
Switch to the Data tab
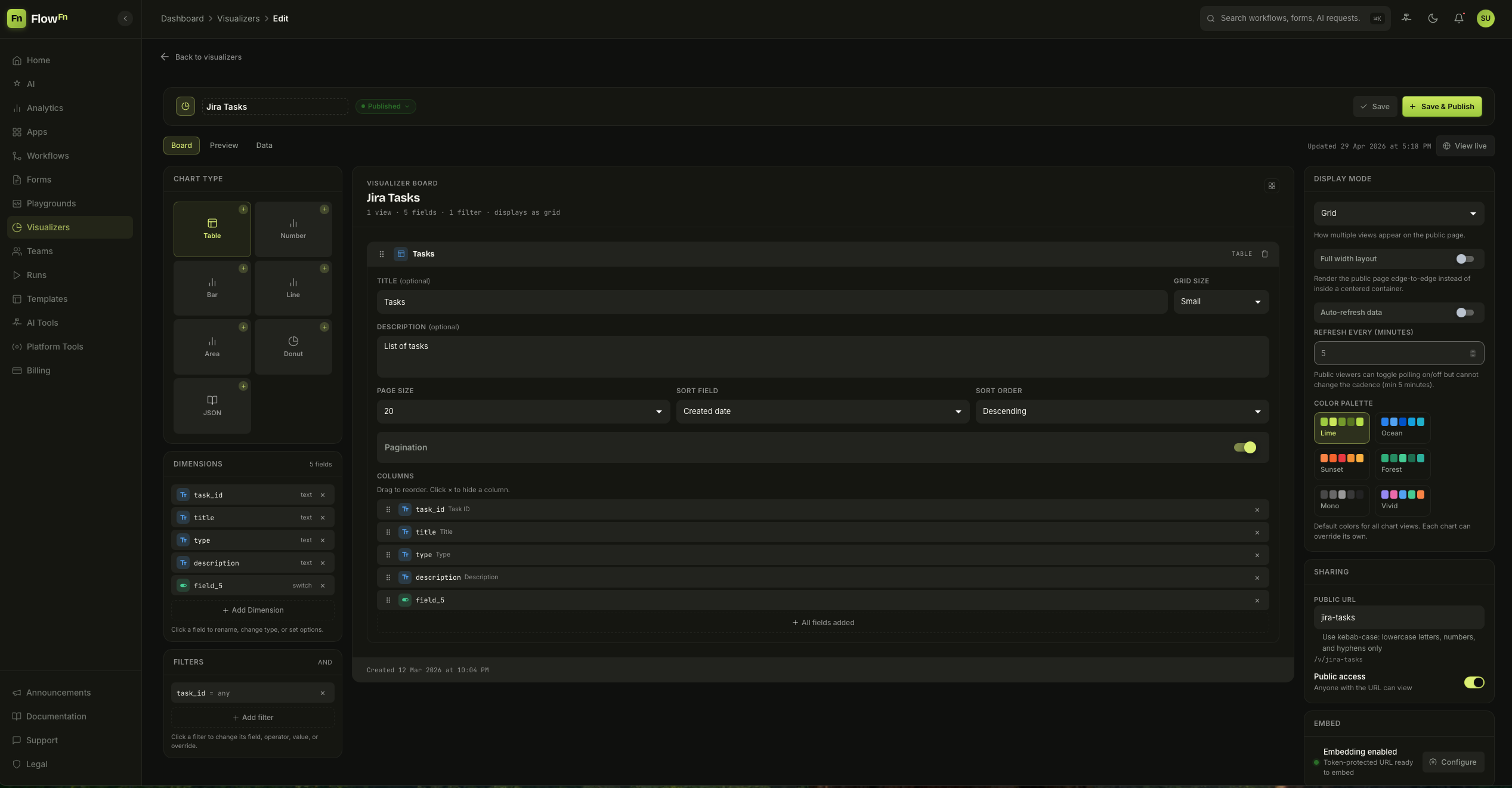tap(264, 146)
